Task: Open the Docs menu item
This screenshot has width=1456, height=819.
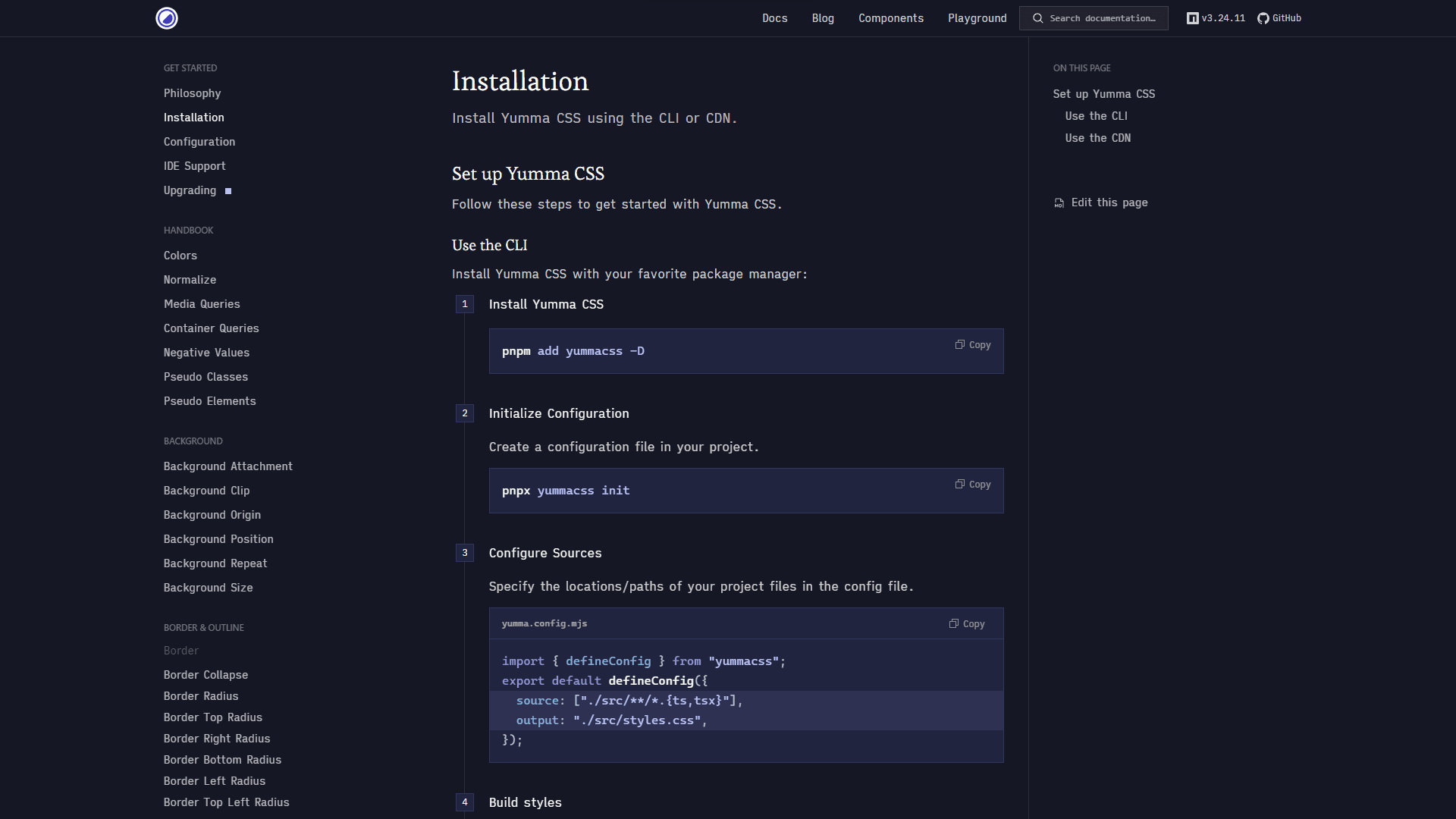Action: click(775, 18)
